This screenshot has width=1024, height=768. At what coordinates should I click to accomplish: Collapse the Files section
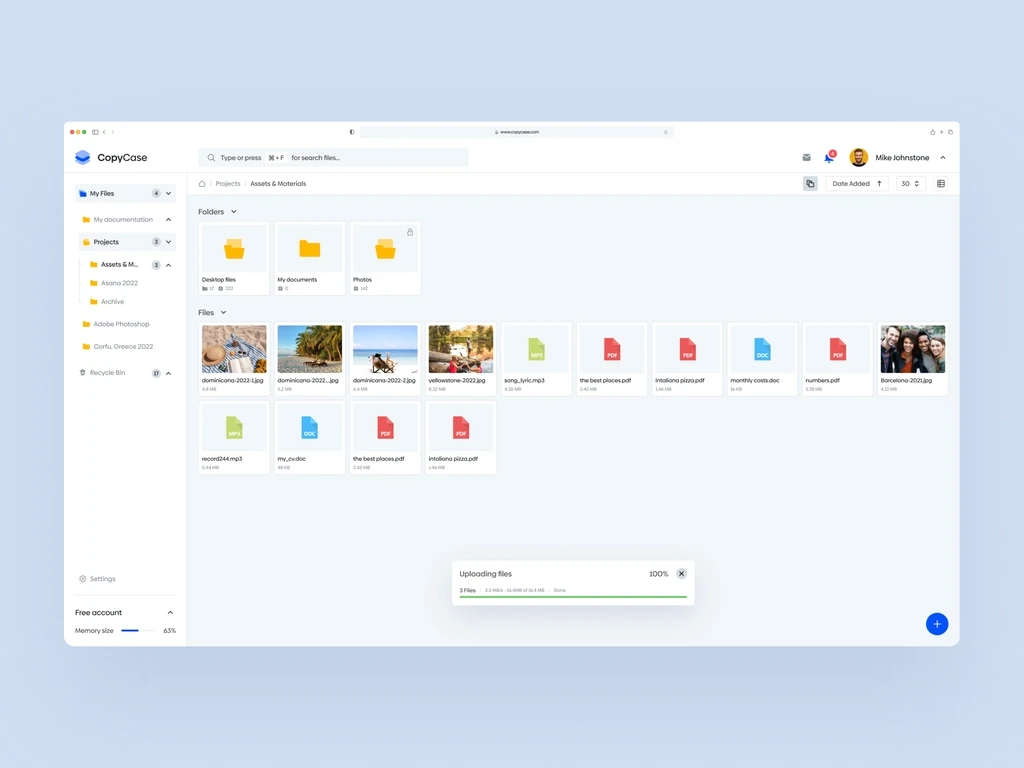coord(223,313)
